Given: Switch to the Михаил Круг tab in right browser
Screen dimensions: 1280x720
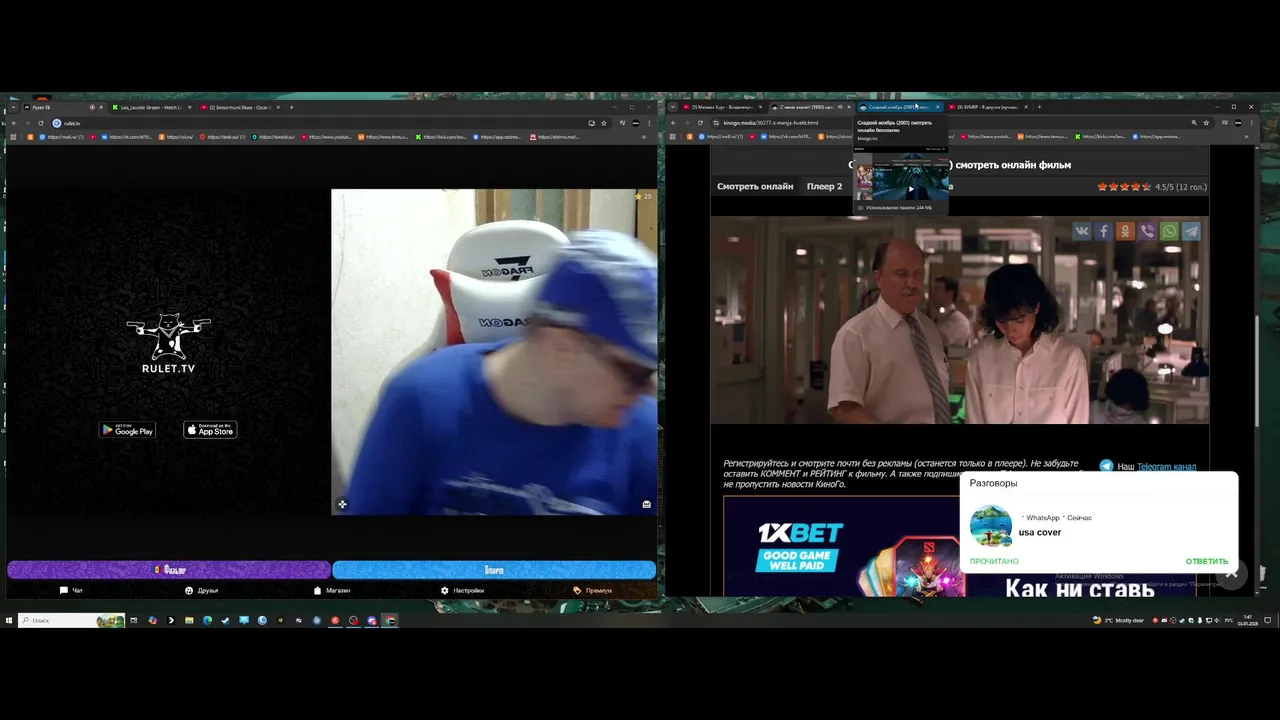Looking at the screenshot, I should click(x=722, y=107).
